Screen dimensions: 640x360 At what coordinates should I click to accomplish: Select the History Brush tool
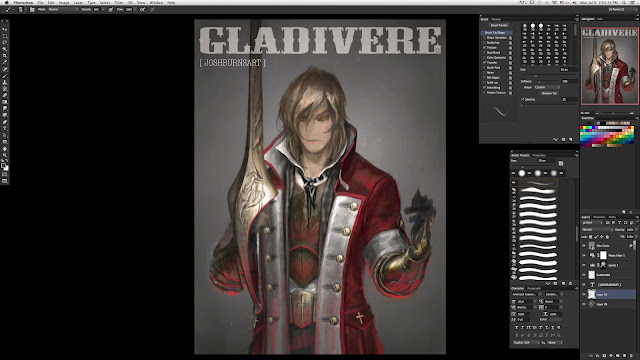click(x=4, y=89)
